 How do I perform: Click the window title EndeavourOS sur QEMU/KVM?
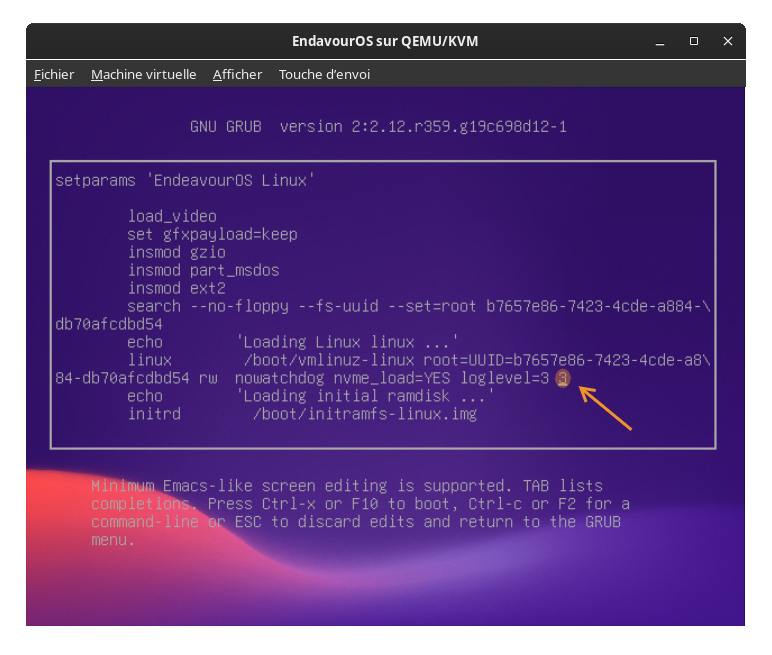[385, 41]
